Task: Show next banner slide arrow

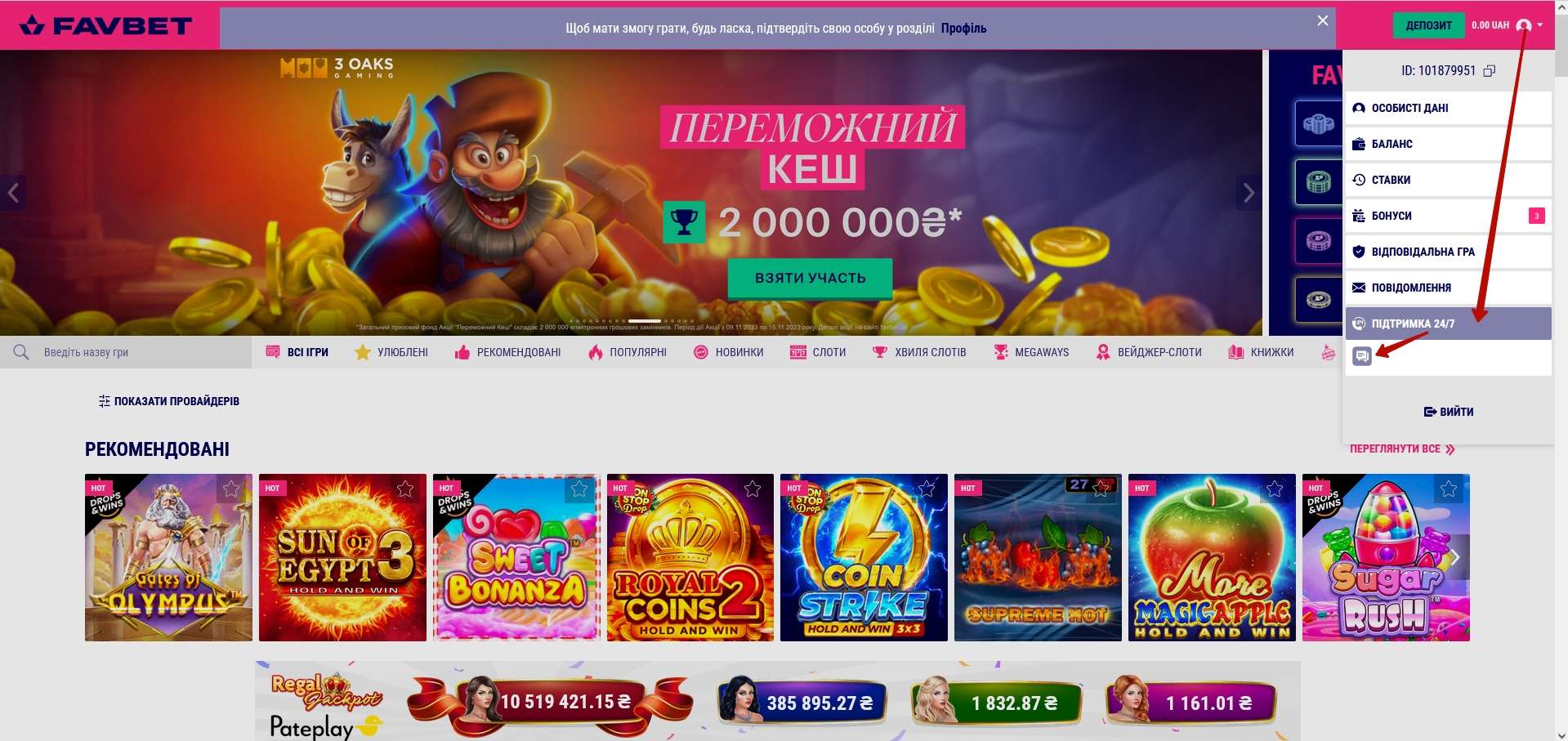Action: click(x=1249, y=194)
